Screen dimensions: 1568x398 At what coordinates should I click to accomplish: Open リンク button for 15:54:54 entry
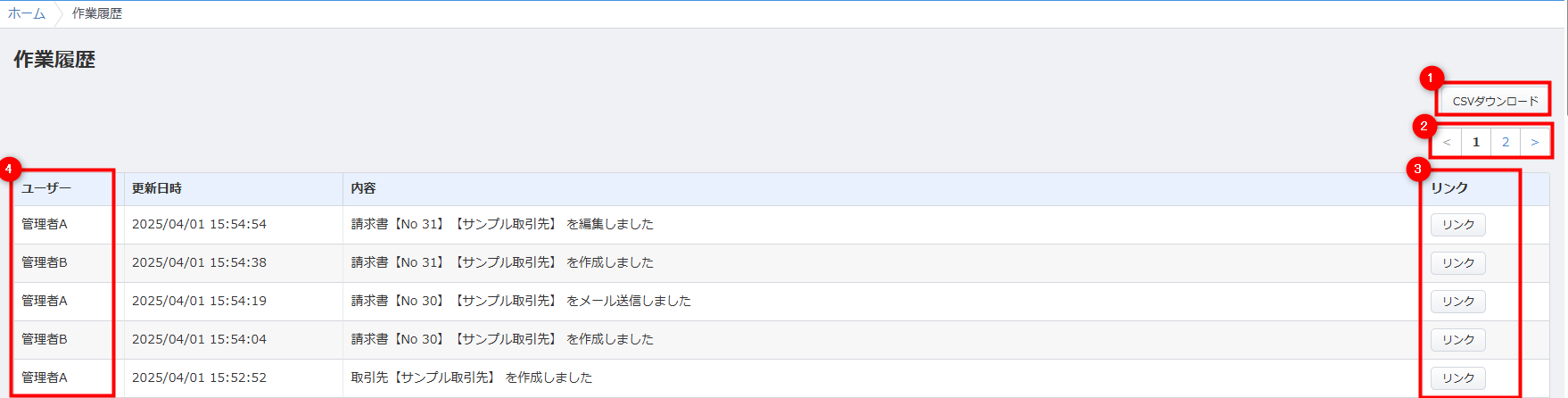(x=1458, y=225)
